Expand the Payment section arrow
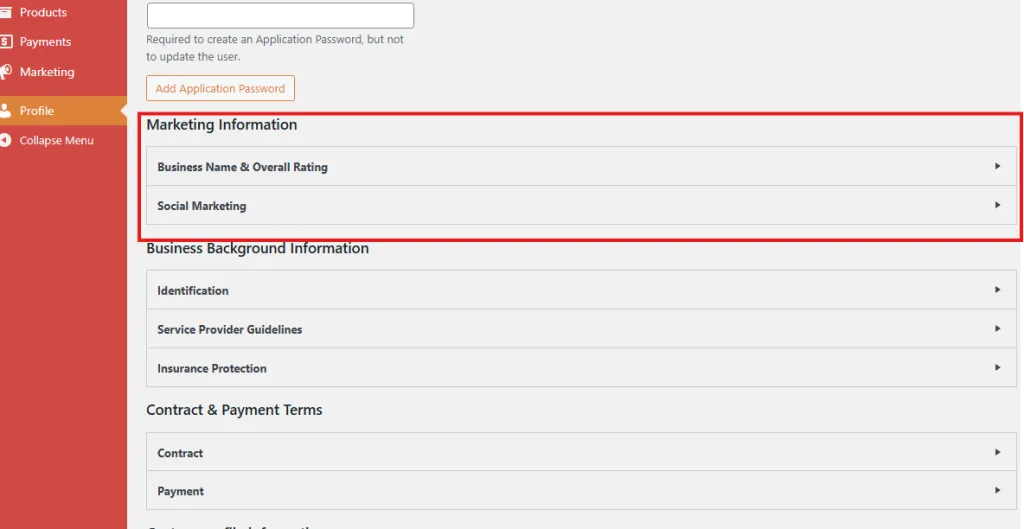Screen dimensions: 1024x529 (997, 491)
